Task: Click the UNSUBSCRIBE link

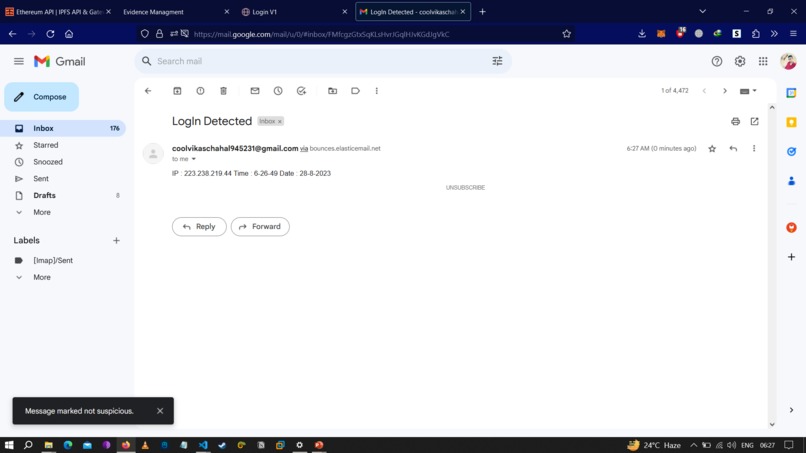Action: pyautogui.click(x=465, y=188)
